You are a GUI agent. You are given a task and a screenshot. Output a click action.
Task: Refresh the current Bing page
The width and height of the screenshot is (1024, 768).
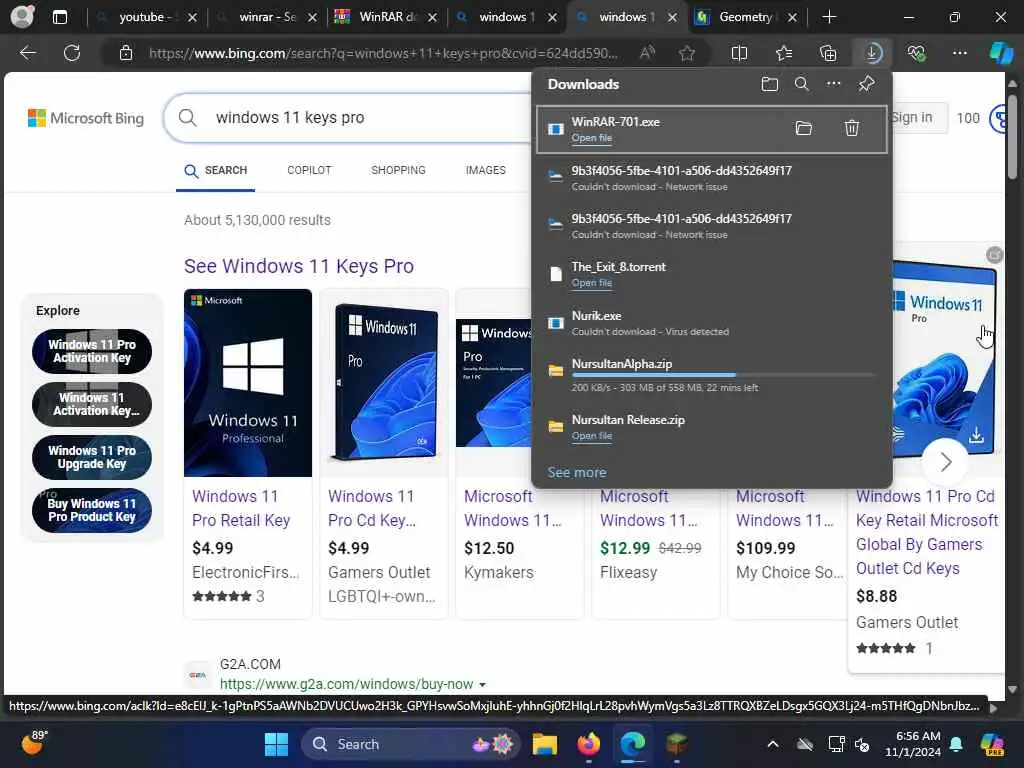tap(72, 53)
